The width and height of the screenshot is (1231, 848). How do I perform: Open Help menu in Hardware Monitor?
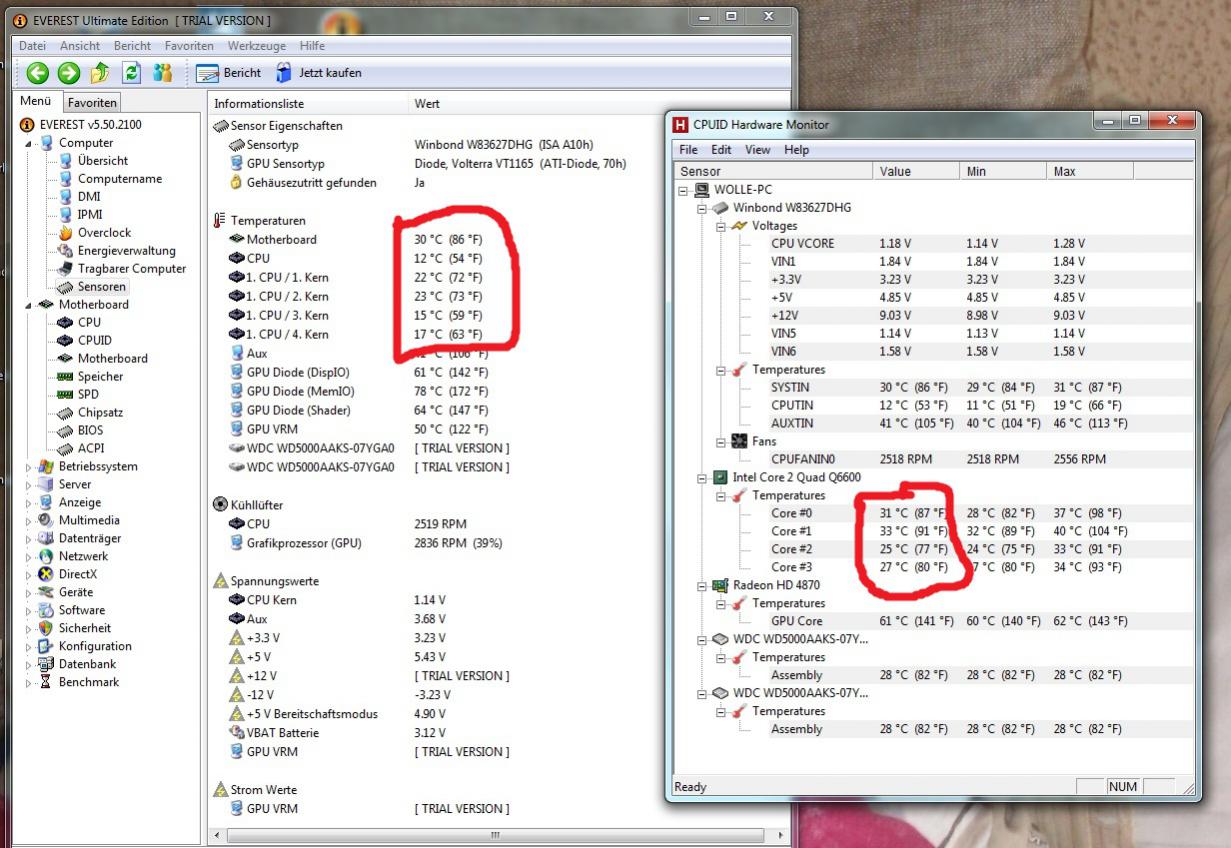(797, 150)
